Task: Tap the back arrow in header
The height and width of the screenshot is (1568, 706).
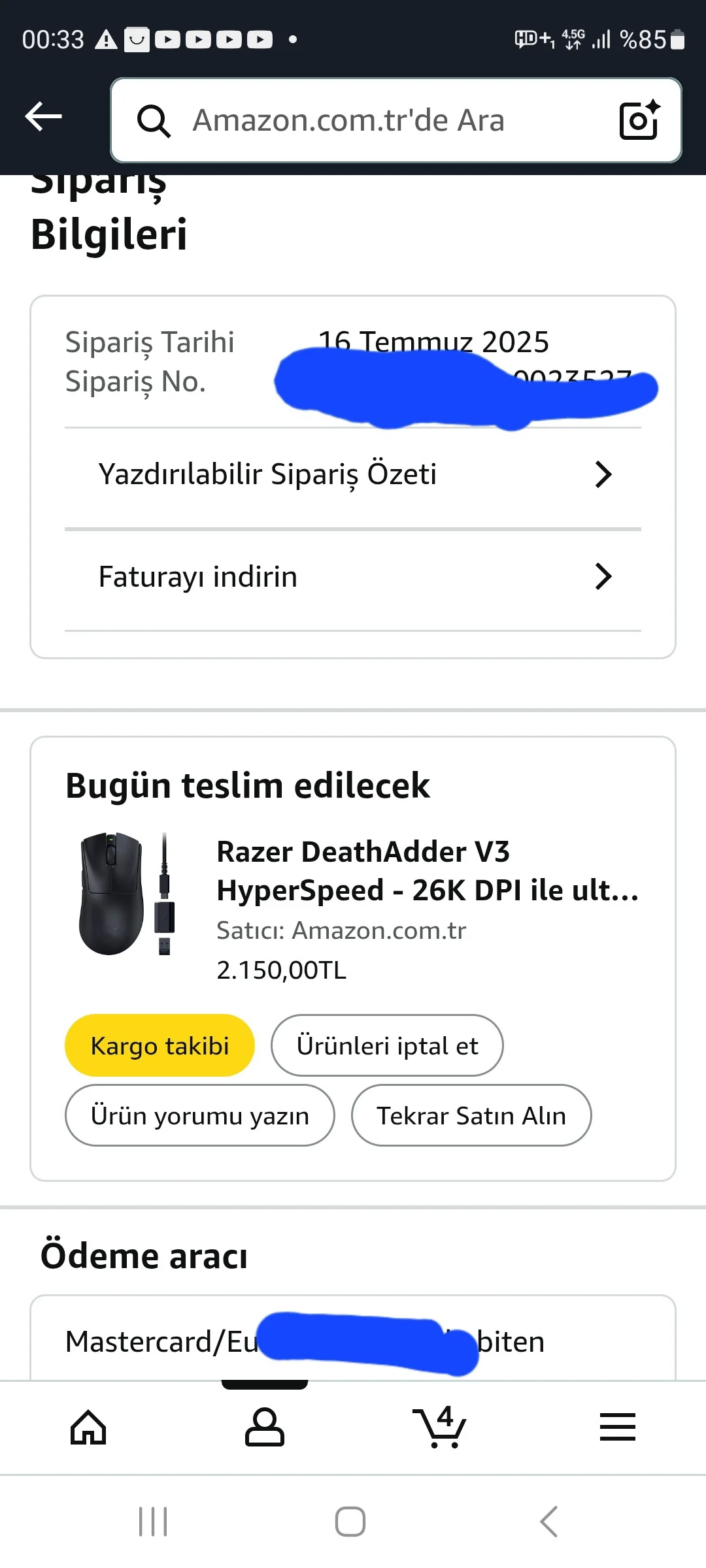Action: point(44,118)
